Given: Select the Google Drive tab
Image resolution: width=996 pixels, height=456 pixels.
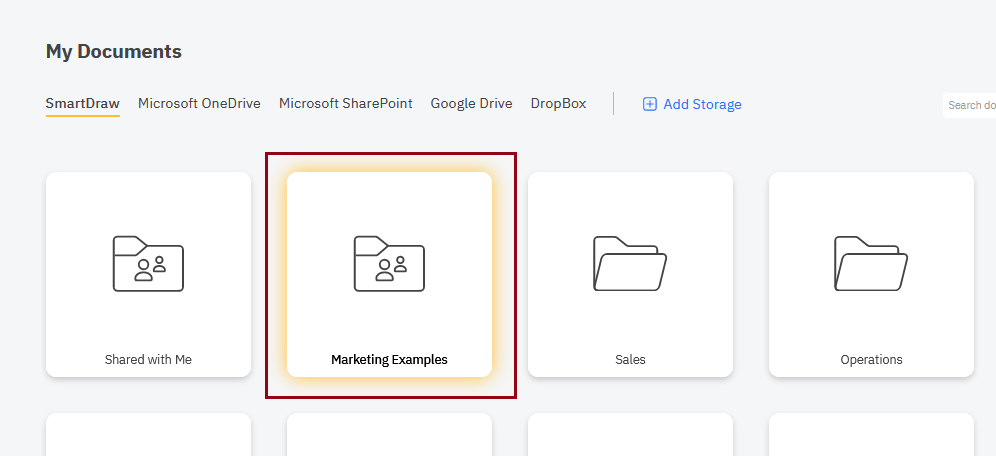Looking at the screenshot, I should (x=471, y=103).
